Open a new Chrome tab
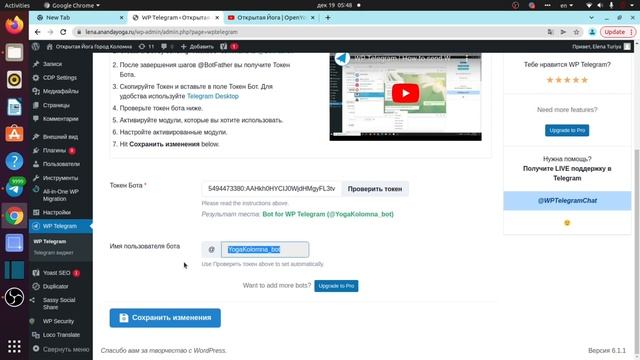 [328, 18]
